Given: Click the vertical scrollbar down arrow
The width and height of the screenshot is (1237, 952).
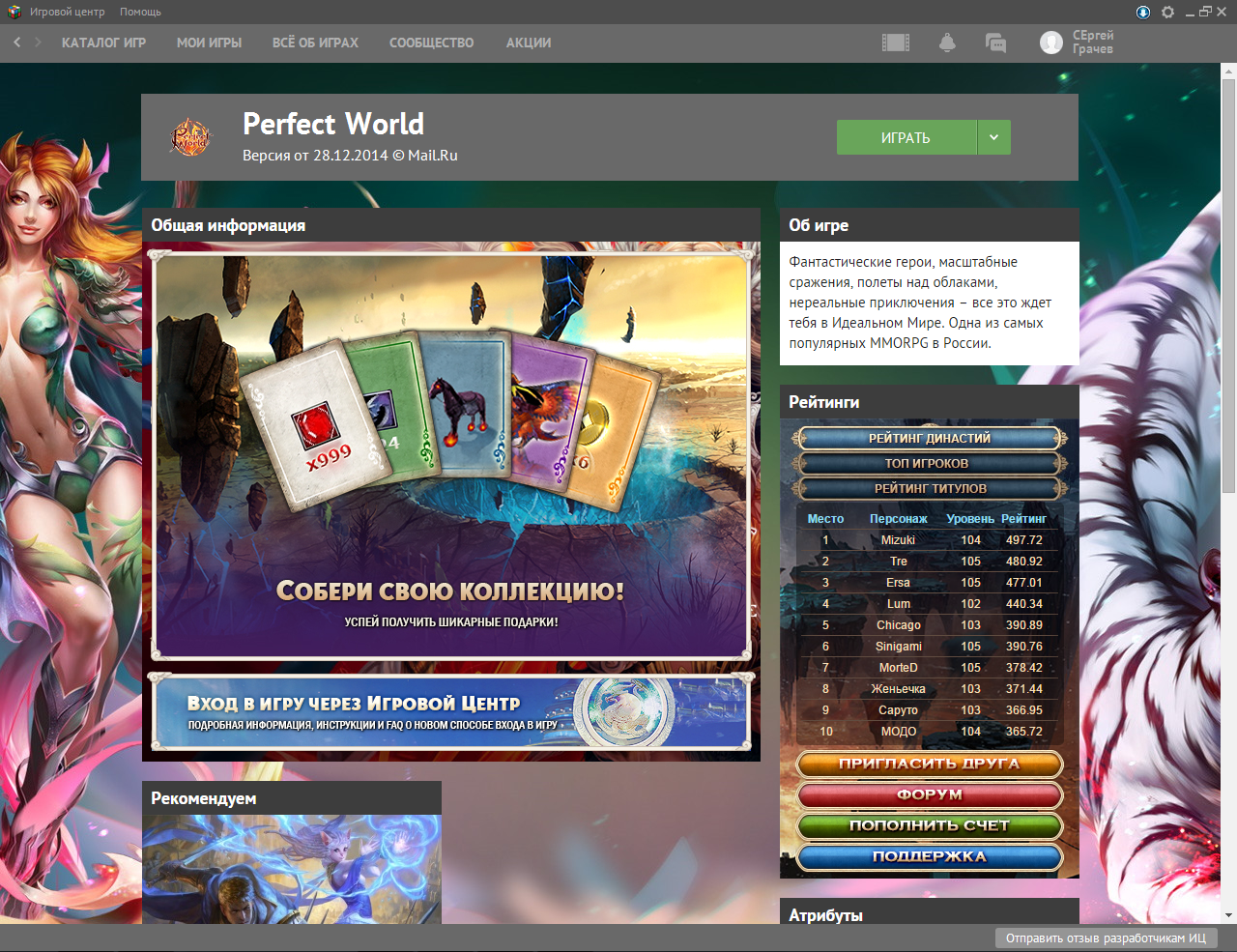Looking at the screenshot, I should point(1228,914).
